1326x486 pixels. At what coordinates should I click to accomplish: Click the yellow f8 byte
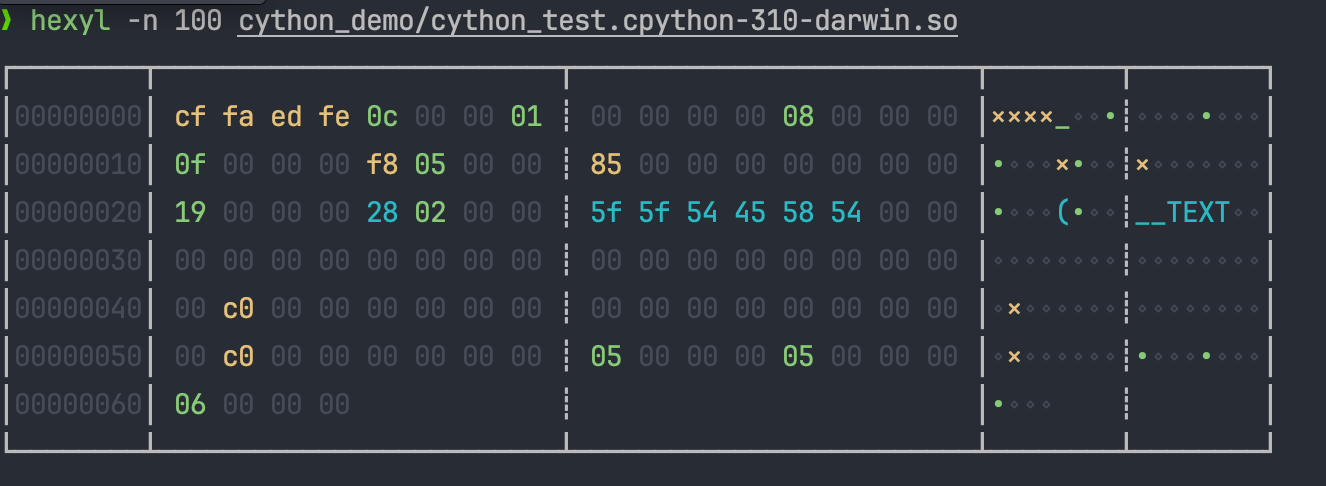pos(382,165)
